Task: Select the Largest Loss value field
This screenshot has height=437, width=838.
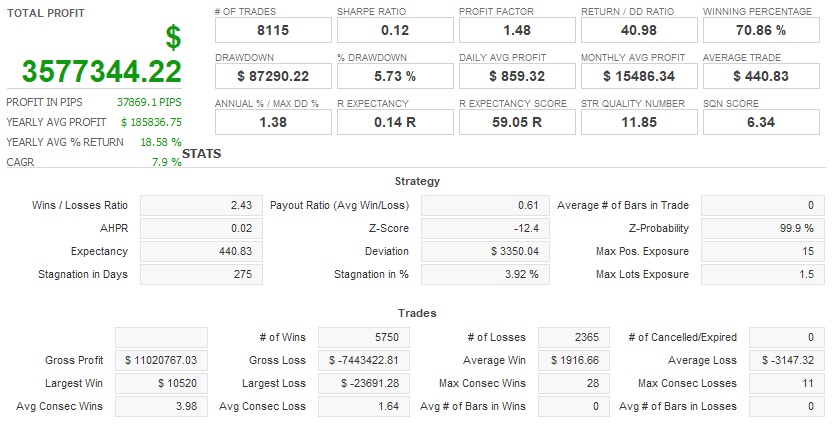Action: (x=364, y=383)
